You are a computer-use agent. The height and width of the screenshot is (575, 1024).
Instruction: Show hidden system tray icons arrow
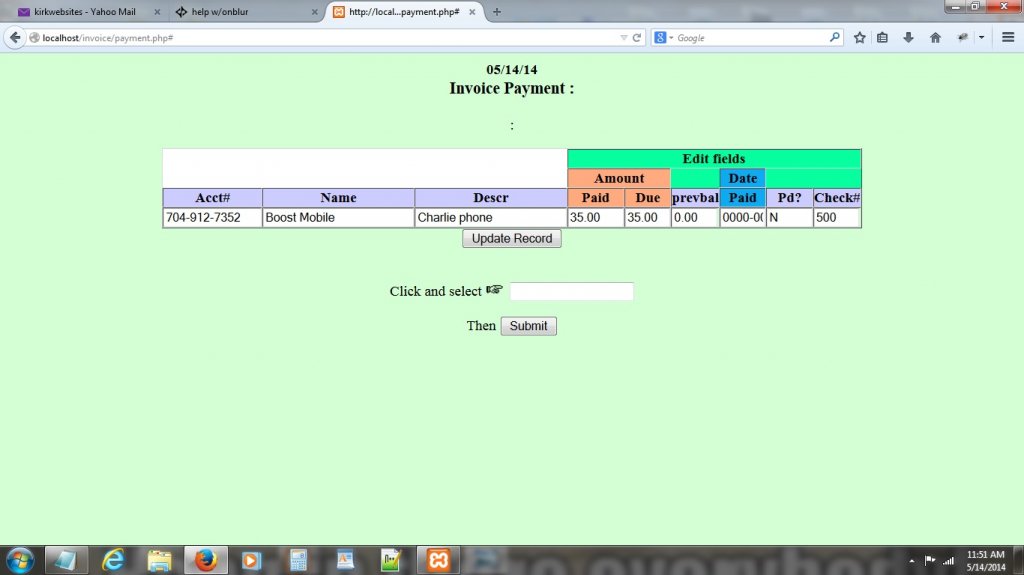pos(912,561)
